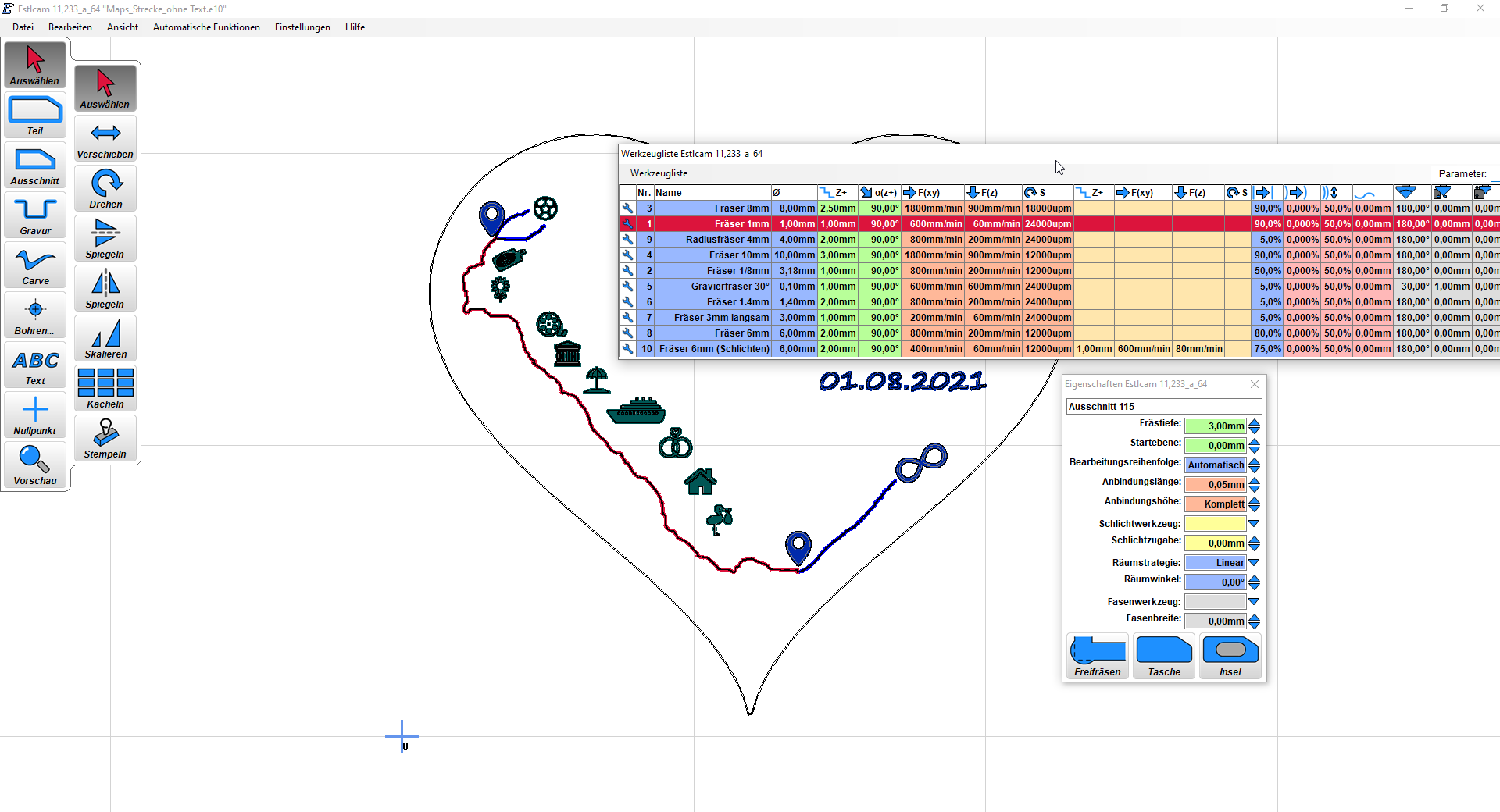Click the infinity symbol on the canvas
The image size is (1500, 812).
pyautogui.click(x=922, y=462)
